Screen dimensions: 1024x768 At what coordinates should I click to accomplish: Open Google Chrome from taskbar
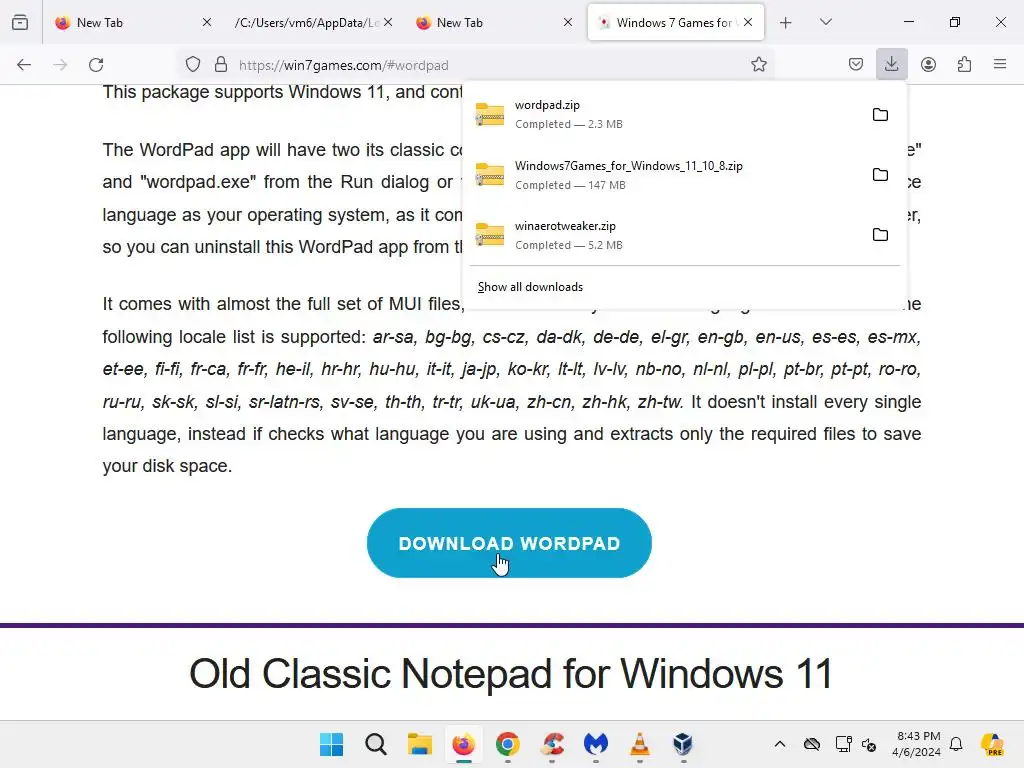click(507, 744)
